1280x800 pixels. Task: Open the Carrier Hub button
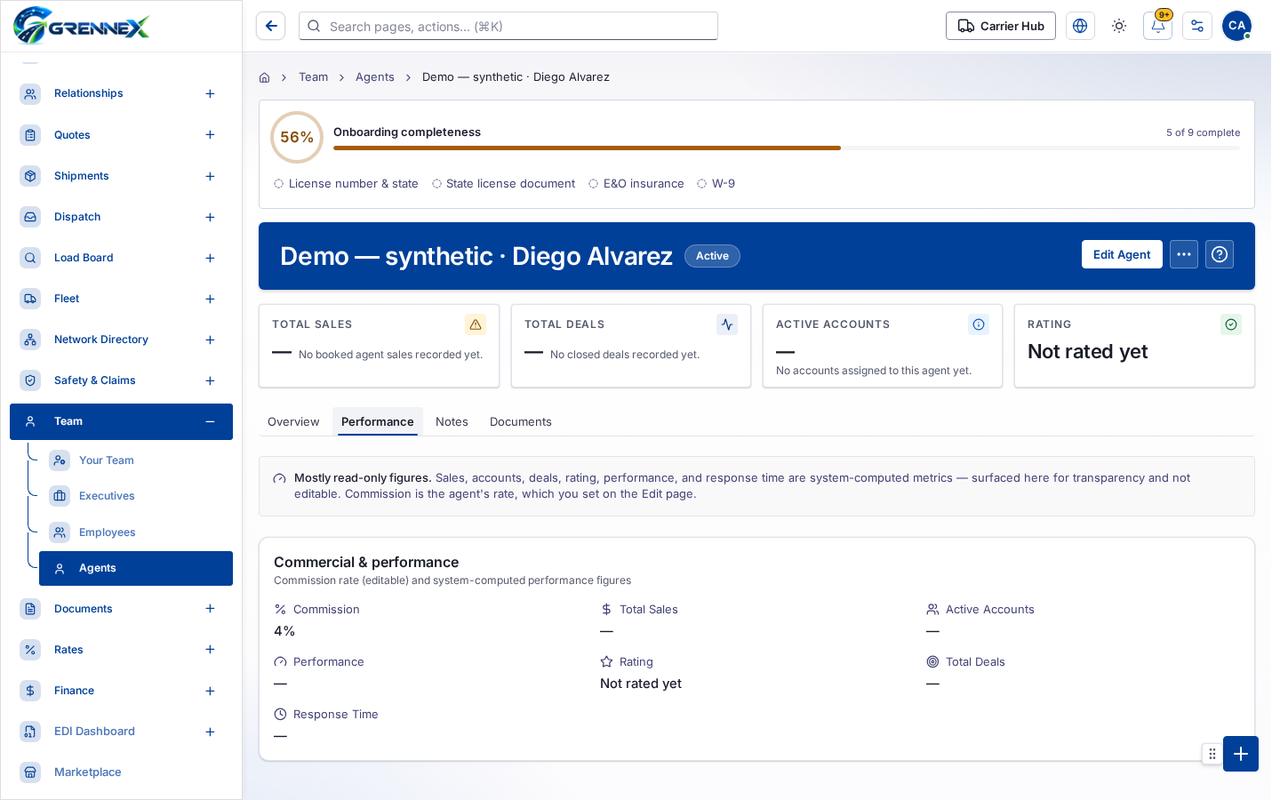click(x=1000, y=26)
